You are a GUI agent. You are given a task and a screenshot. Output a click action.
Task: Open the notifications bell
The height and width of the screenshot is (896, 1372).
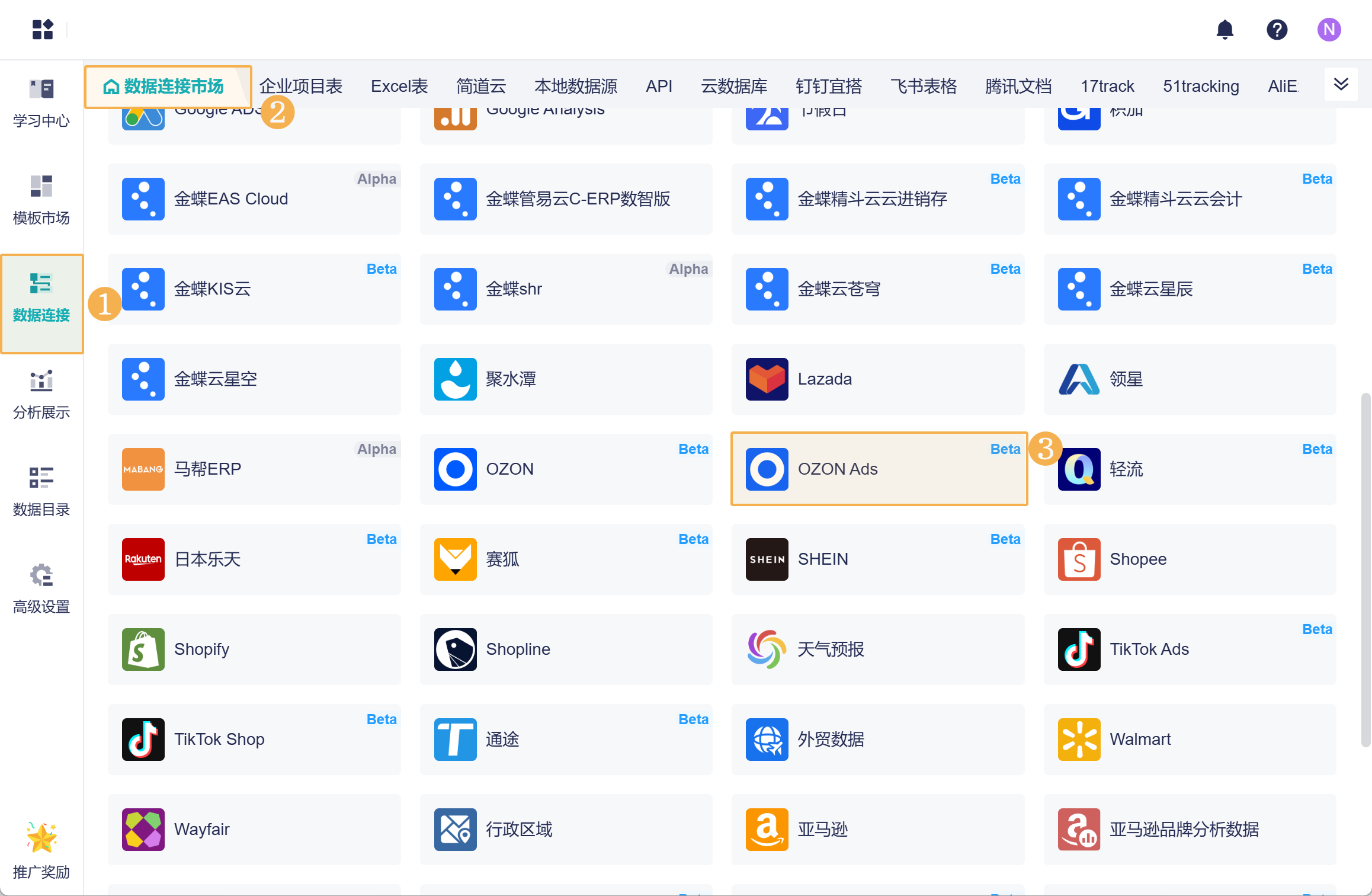(x=1224, y=29)
